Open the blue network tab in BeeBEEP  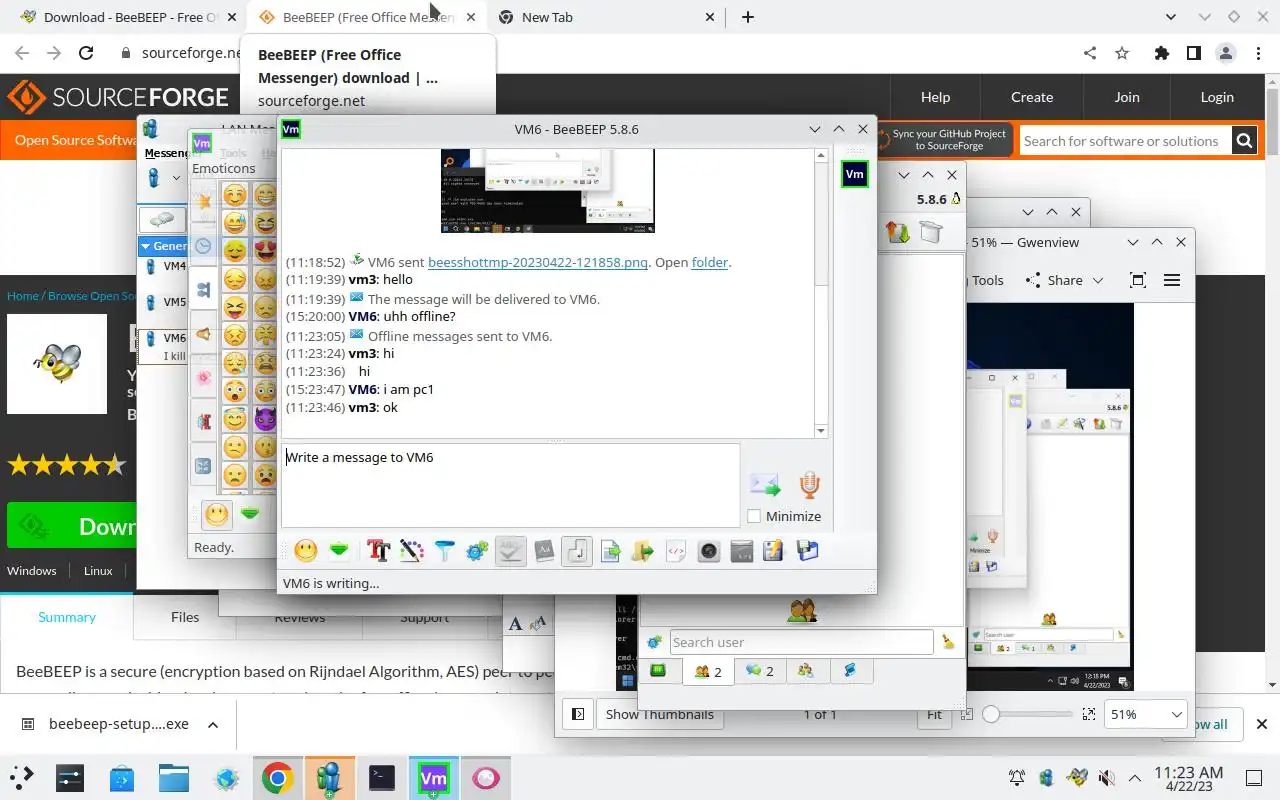click(x=850, y=671)
